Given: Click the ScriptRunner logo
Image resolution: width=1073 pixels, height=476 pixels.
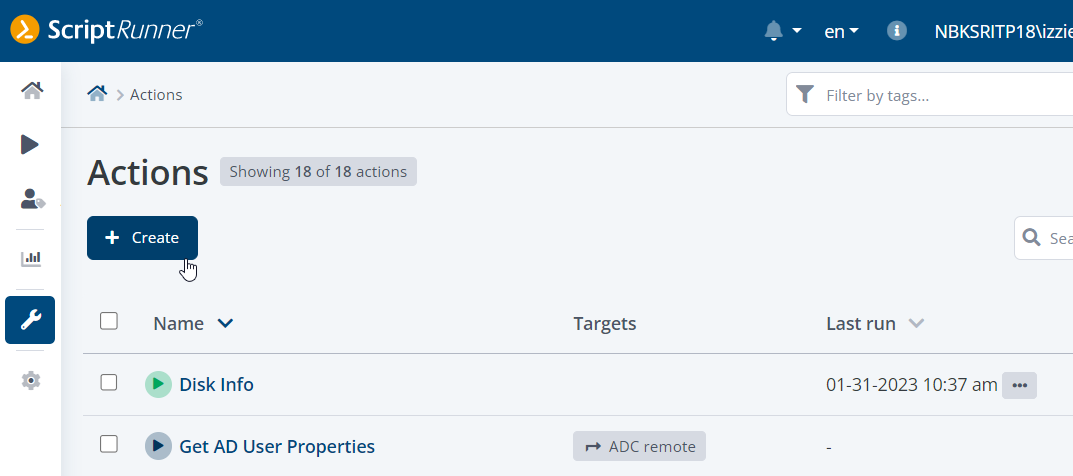Looking at the screenshot, I should click(107, 31).
